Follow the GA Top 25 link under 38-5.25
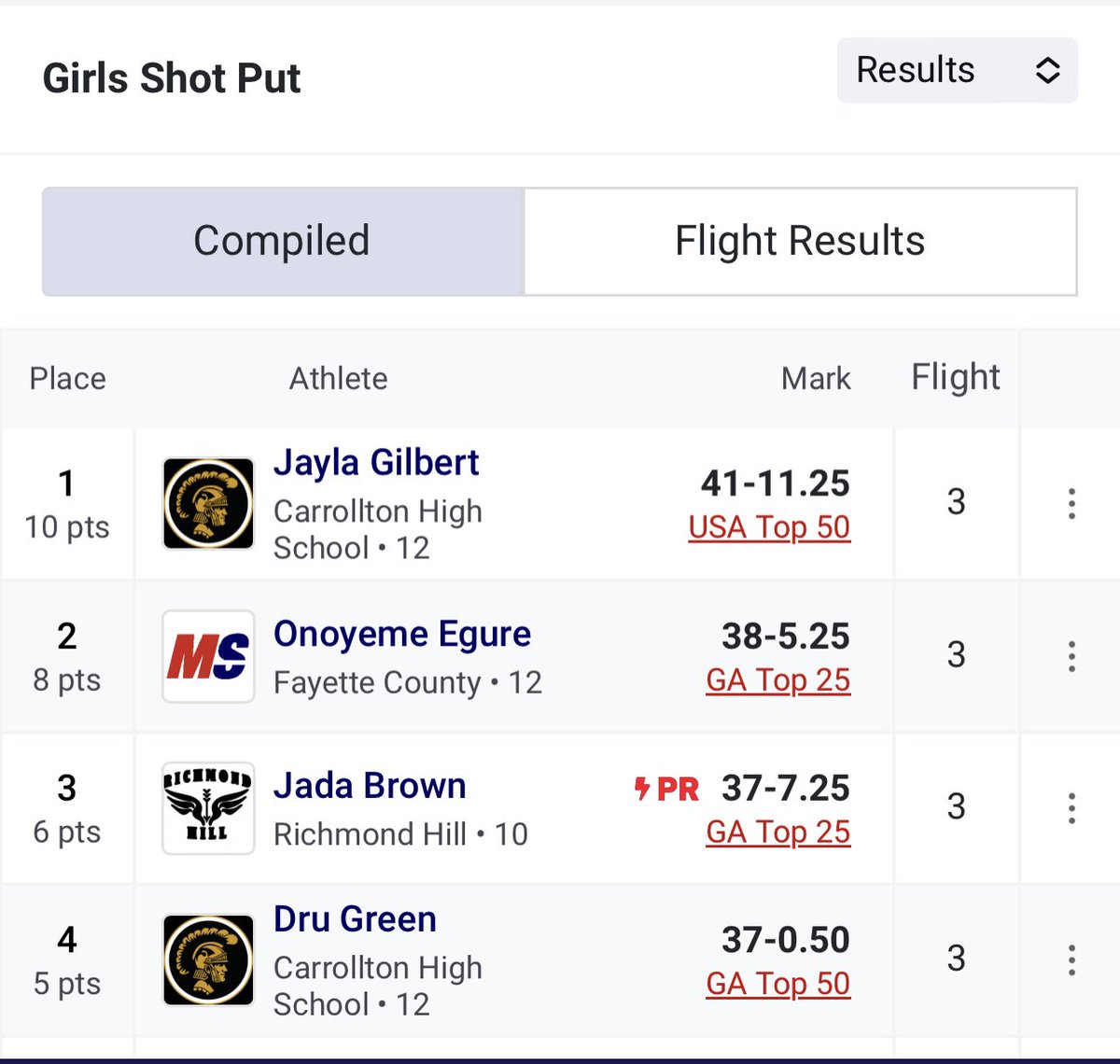Screen dimensions: 1120x1064 (778, 680)
